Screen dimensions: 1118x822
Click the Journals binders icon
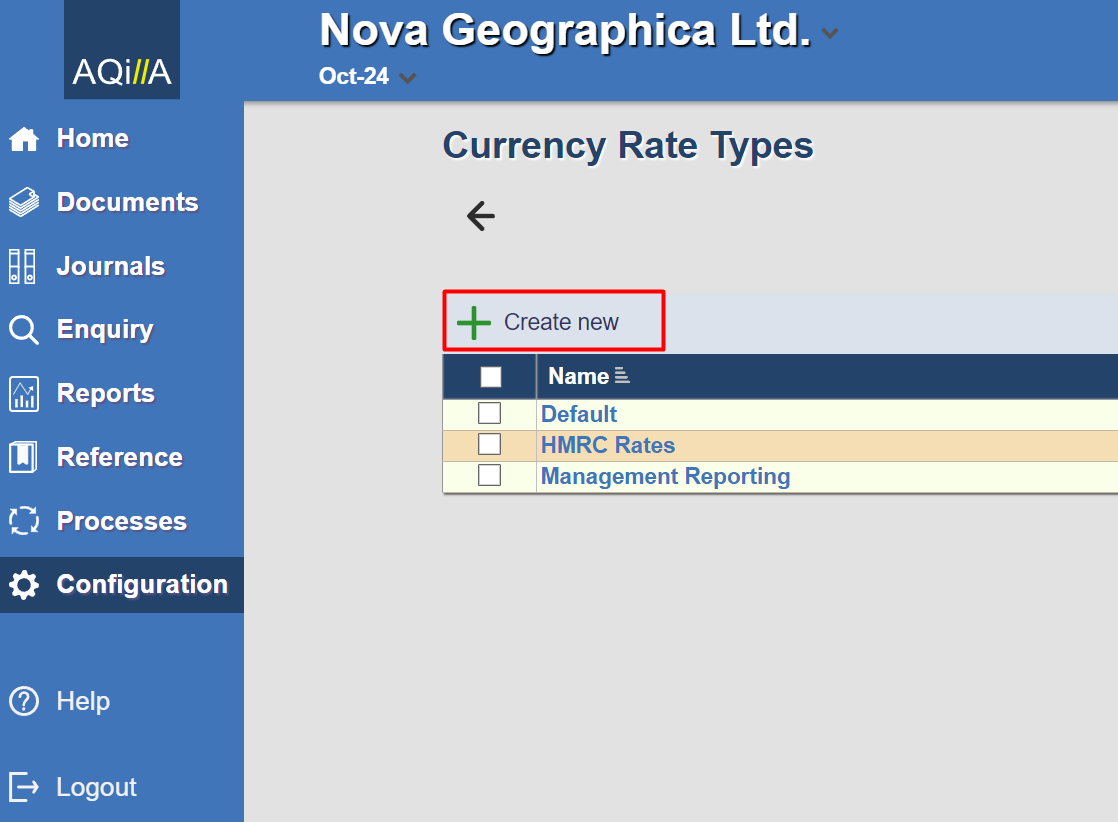(x=23, y=266)
